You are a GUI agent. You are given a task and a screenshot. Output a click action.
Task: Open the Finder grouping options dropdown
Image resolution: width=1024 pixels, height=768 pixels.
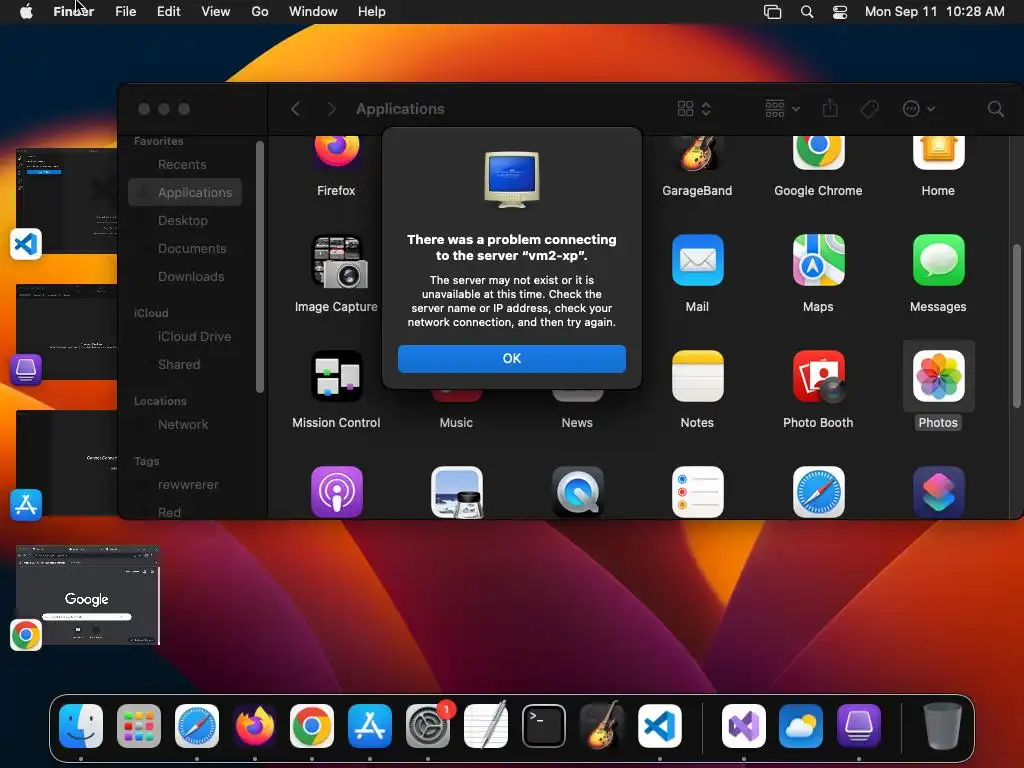(x=782, y=109)
